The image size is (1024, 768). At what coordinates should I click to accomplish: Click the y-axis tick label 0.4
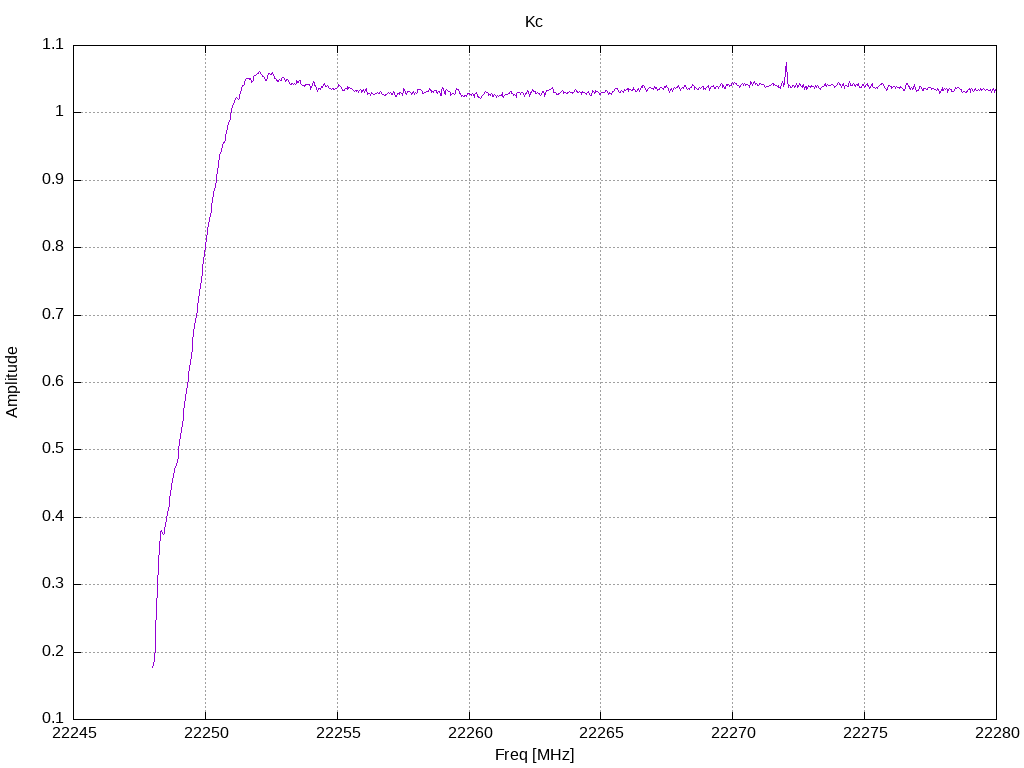[53, 517]
